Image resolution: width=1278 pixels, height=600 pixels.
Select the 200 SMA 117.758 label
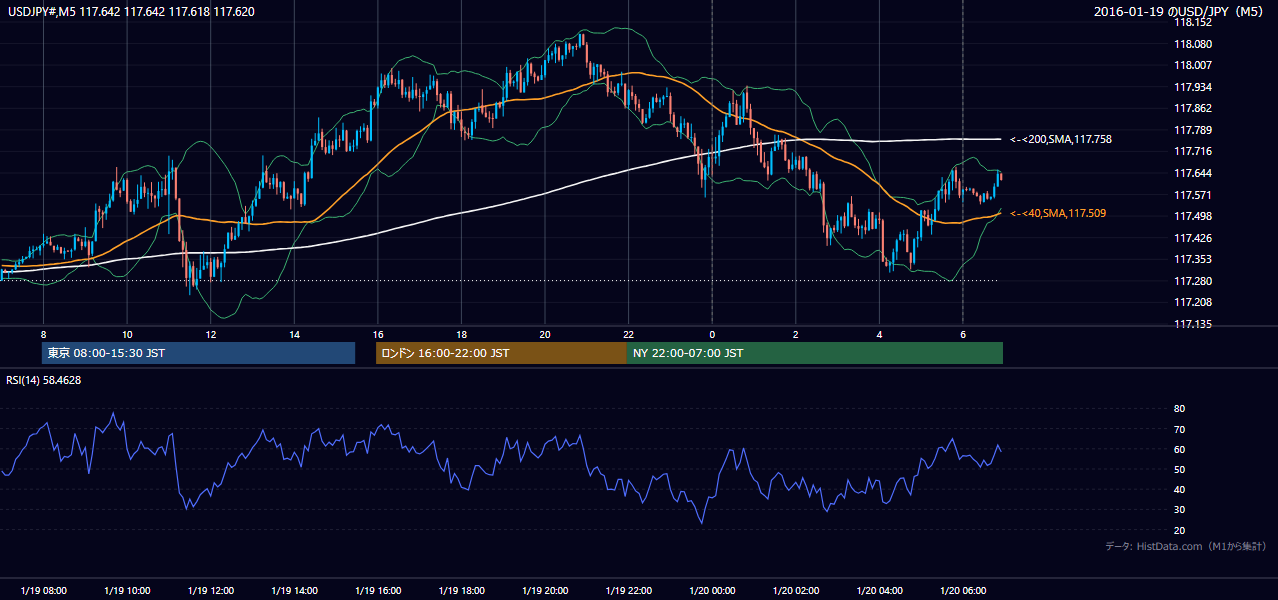click(x=1061, y=140)
